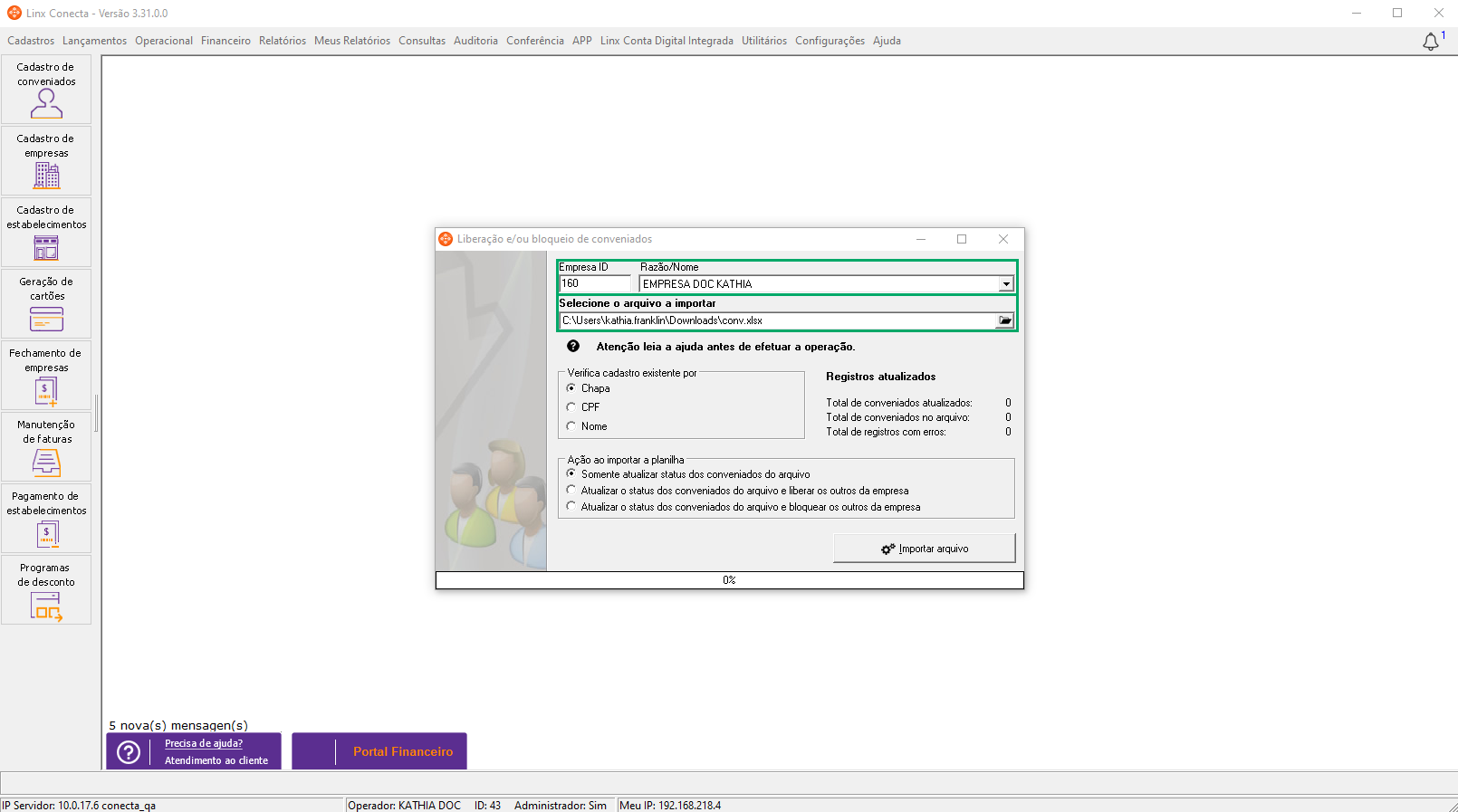The height and width of the screenshot is (812, 1458).
Task: Select Chapa verification option
Action: click(571, 388)
